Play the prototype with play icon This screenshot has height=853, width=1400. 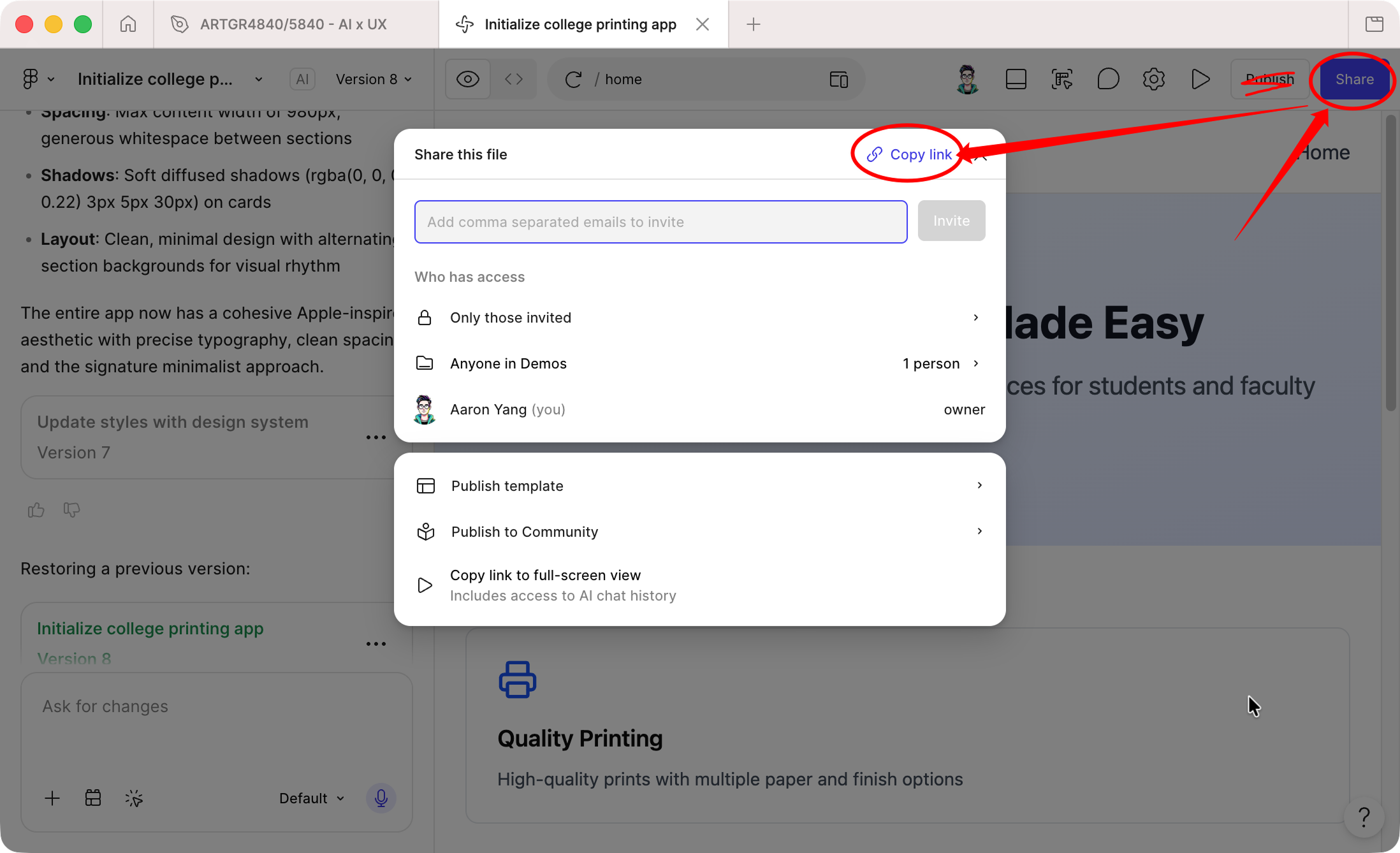[x=1200, y=79]
